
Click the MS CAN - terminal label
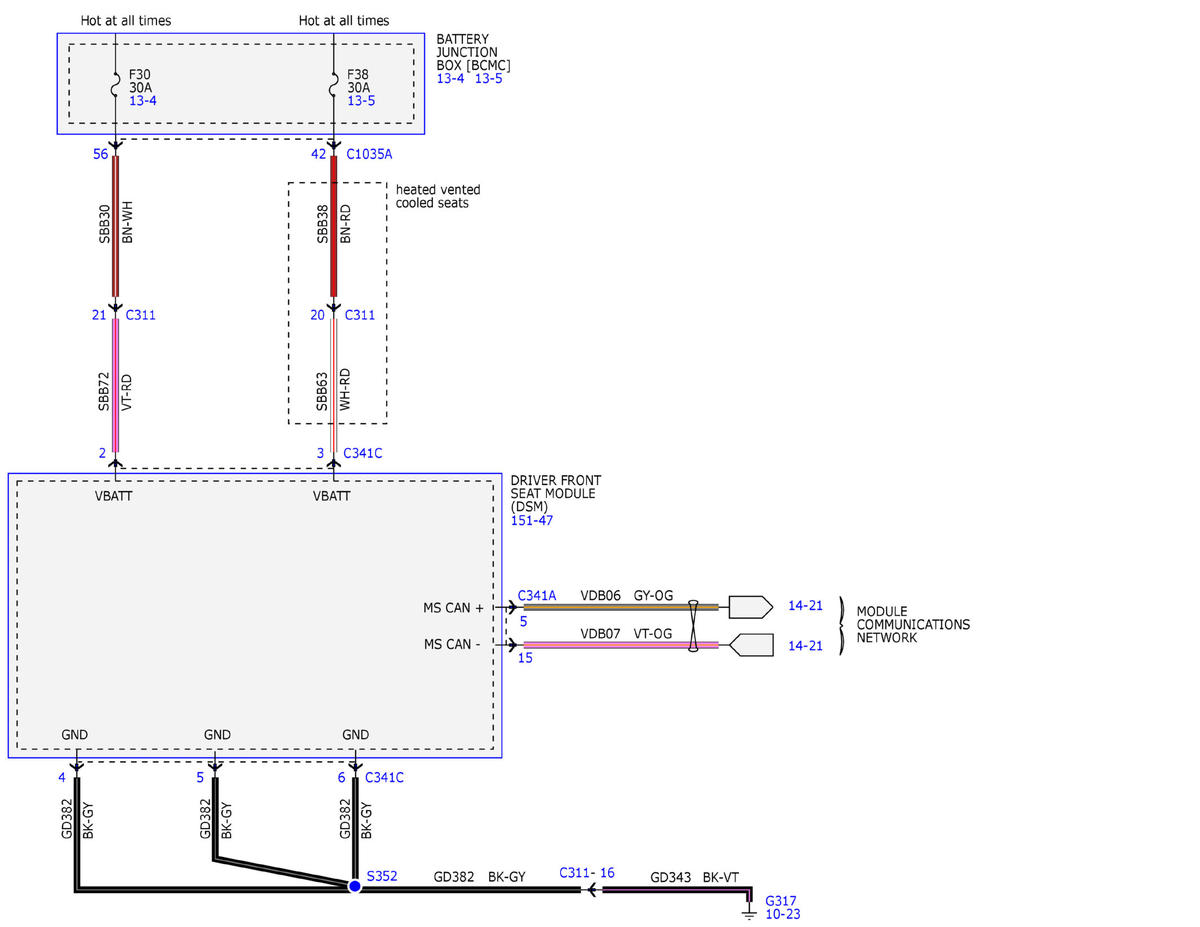pyautogui.click(x=452, y=645)
